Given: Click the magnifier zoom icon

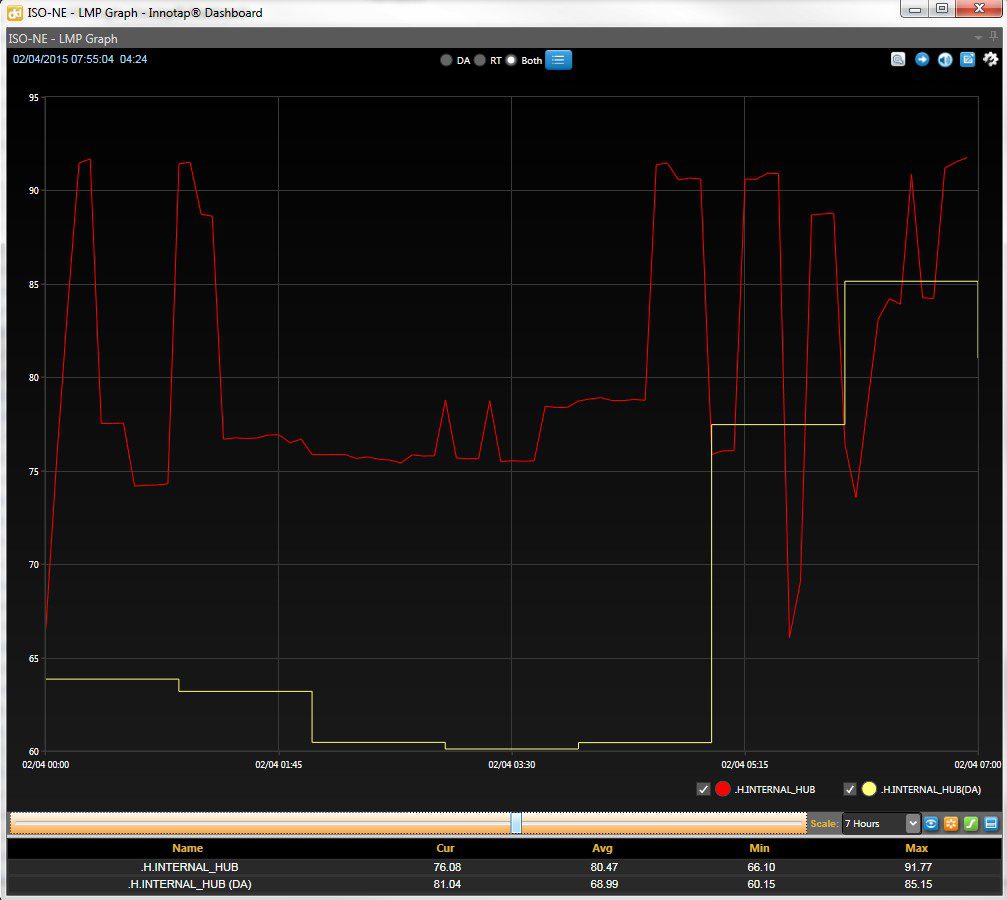Looking at the screenshot, I should (898, 60).
